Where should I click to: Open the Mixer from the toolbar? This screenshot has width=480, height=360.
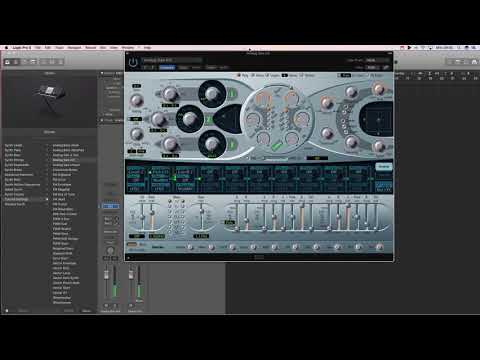click(x=52, y=62)
